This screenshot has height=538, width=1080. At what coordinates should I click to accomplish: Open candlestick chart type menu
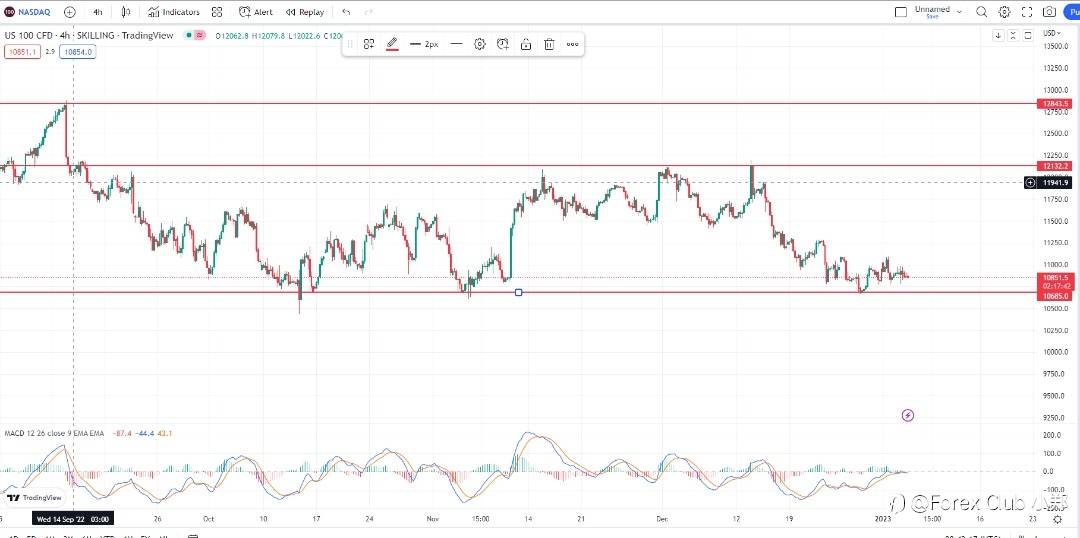125,12
